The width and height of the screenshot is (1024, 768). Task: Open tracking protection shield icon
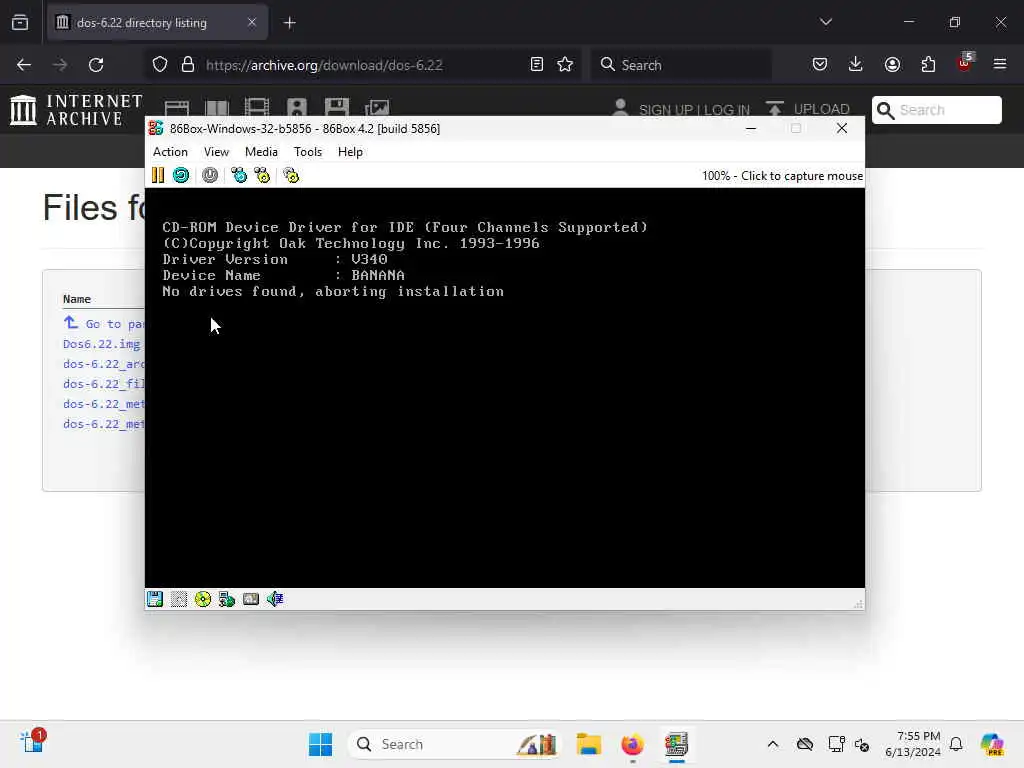pyautogui.click(x=160, y=65)
